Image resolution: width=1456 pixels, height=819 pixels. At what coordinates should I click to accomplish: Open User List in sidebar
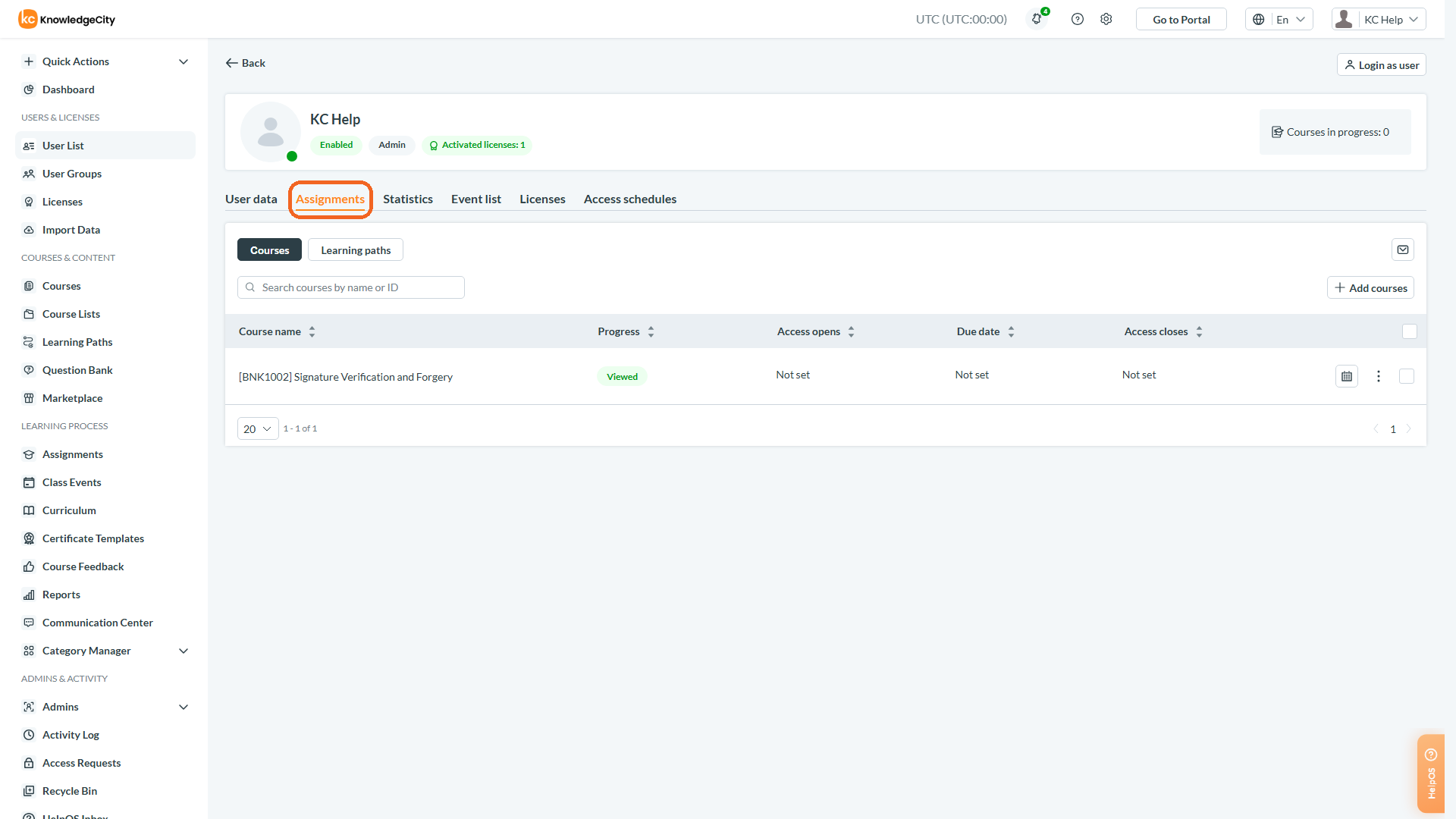click(105, 146)
